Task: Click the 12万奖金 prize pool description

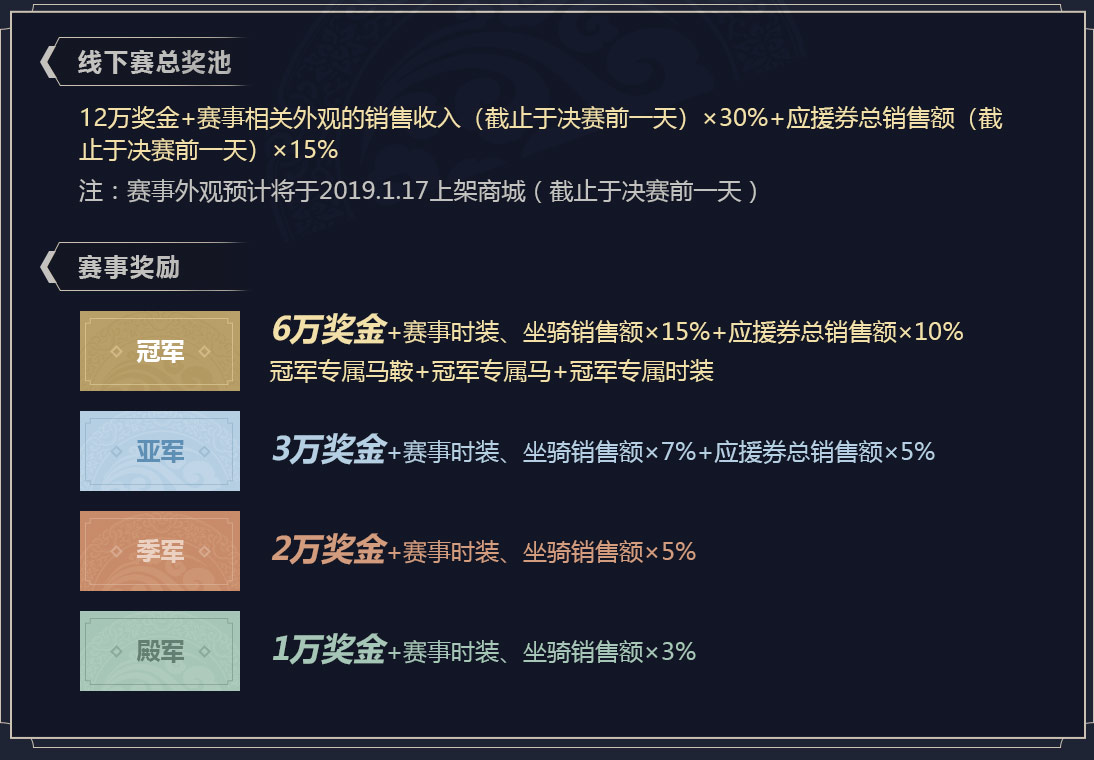Action: 541,133
